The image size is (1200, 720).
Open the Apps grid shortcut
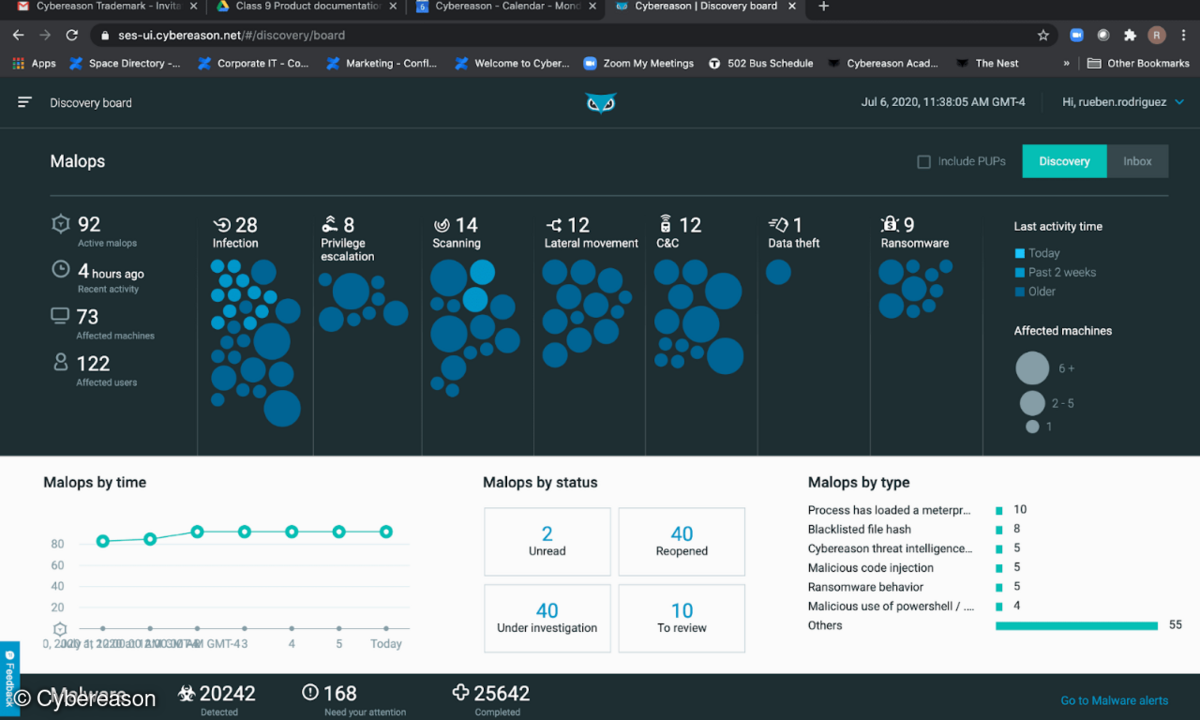pos(34,63)
